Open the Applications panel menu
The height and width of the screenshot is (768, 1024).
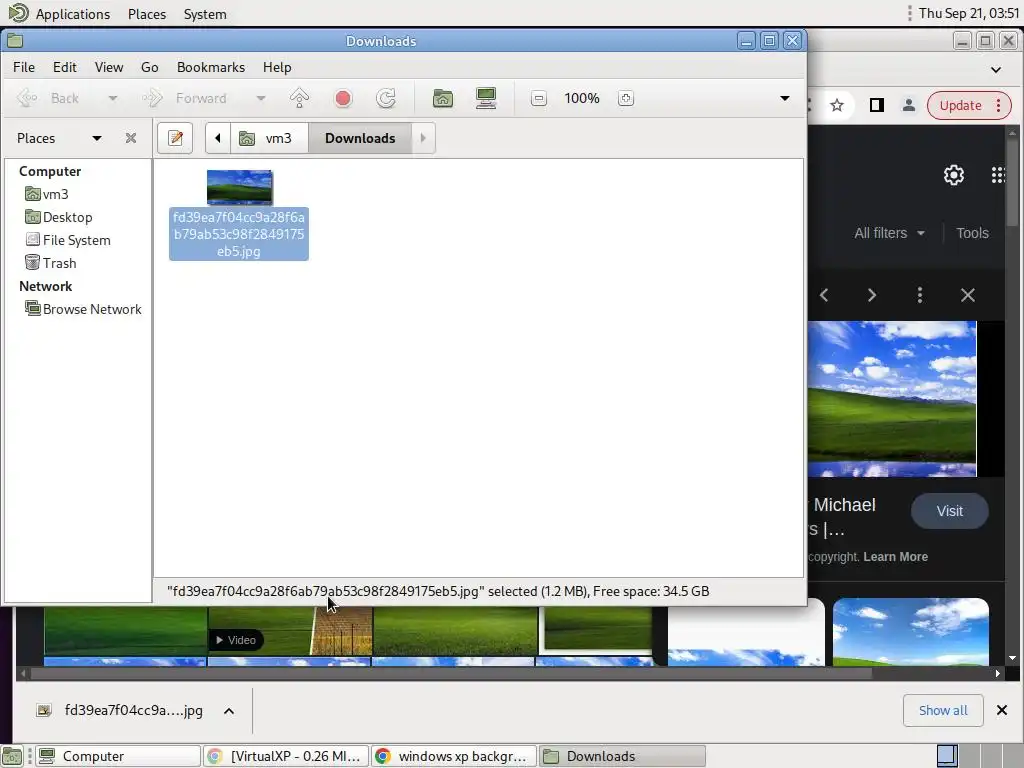(x=72, y=14)
